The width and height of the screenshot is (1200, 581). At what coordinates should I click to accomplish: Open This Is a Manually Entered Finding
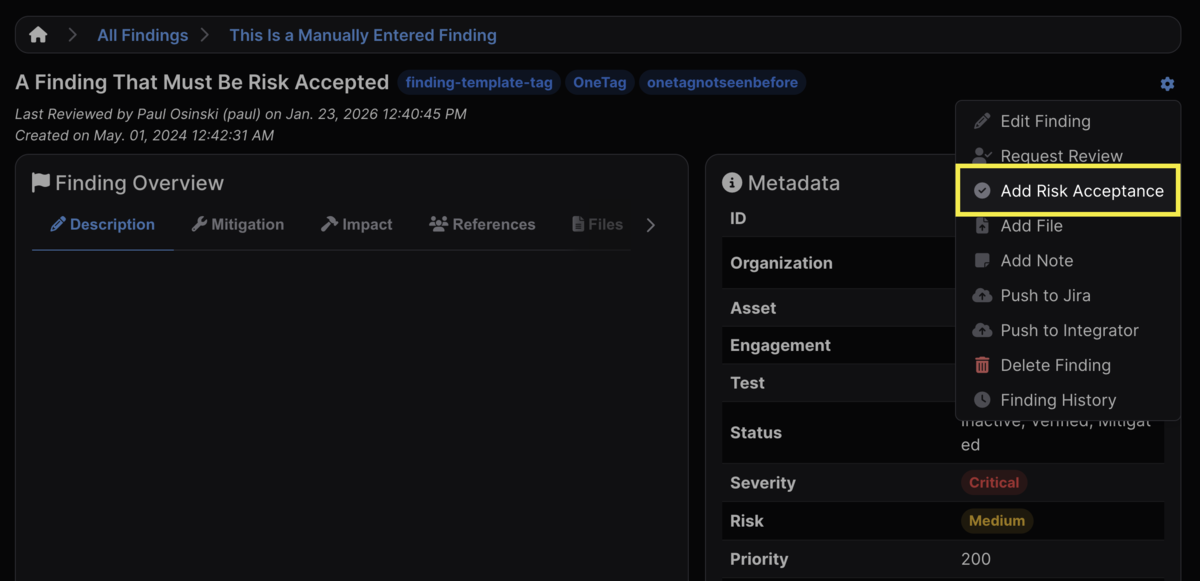(x=363, y=34)
